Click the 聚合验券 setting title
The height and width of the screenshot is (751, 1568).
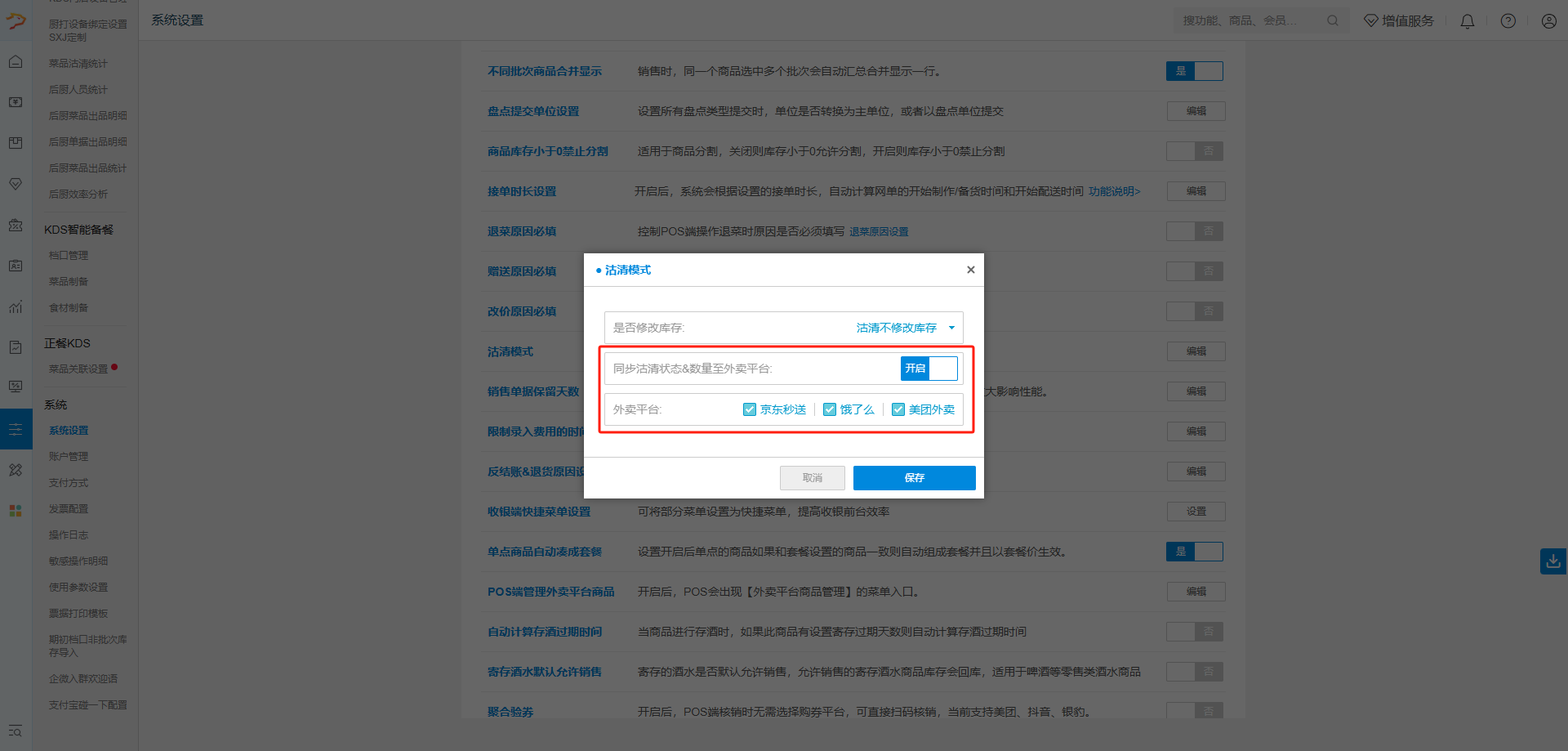point(510,712)
